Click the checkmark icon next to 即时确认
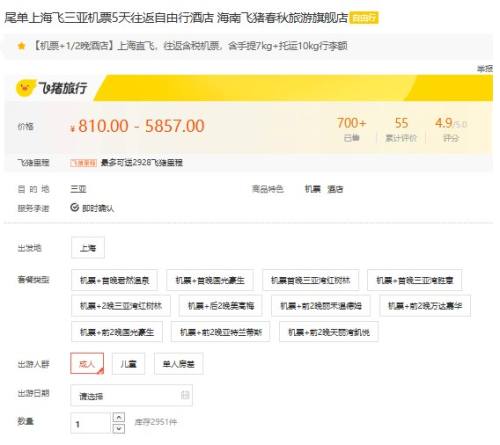This screenshot has width=500, height=445. 74,208
